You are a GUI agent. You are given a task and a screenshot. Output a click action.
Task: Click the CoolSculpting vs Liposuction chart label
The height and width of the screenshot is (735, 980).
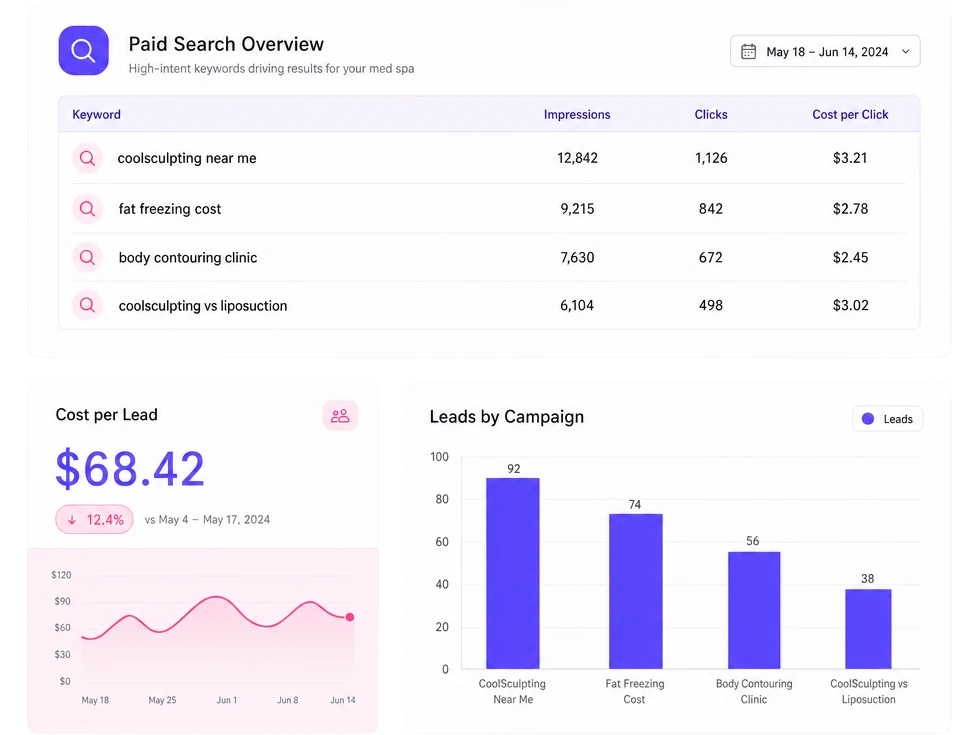pyautogui.click(x=869, y=691)
